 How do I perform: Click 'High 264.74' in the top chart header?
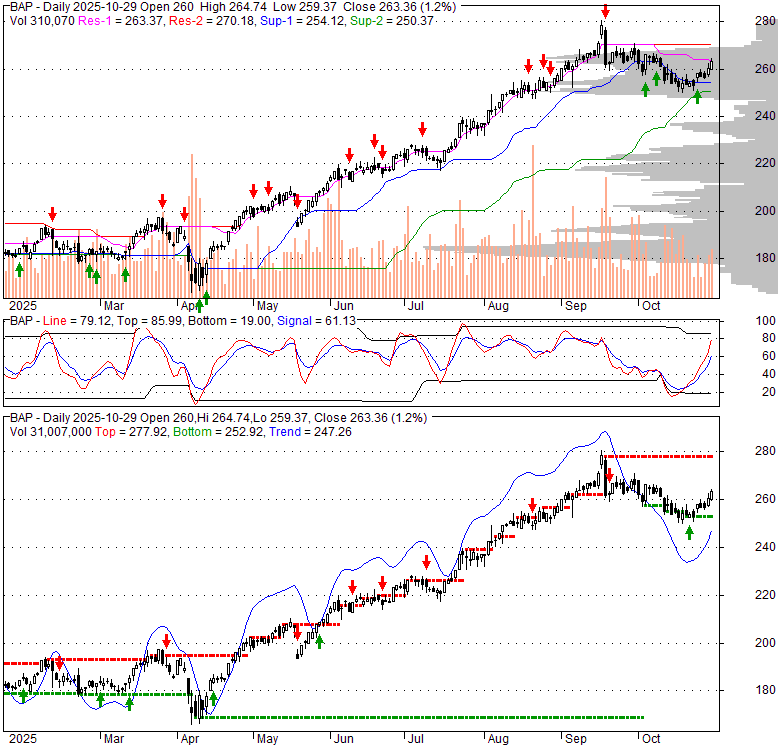pos(233,7)
